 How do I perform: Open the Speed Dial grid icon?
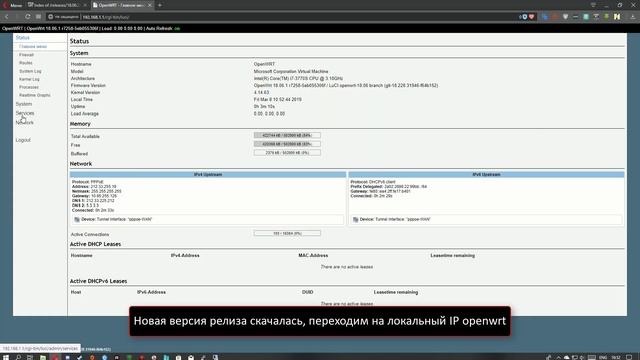tap(38, 17)
